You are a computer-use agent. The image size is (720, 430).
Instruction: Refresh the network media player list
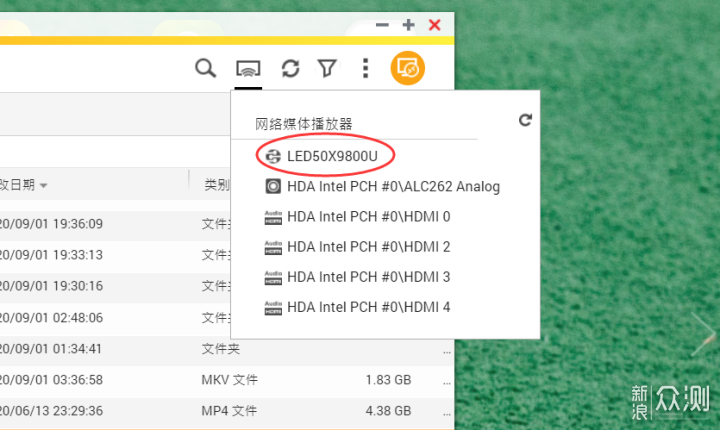pyautogui.click(x=525, y=120)
